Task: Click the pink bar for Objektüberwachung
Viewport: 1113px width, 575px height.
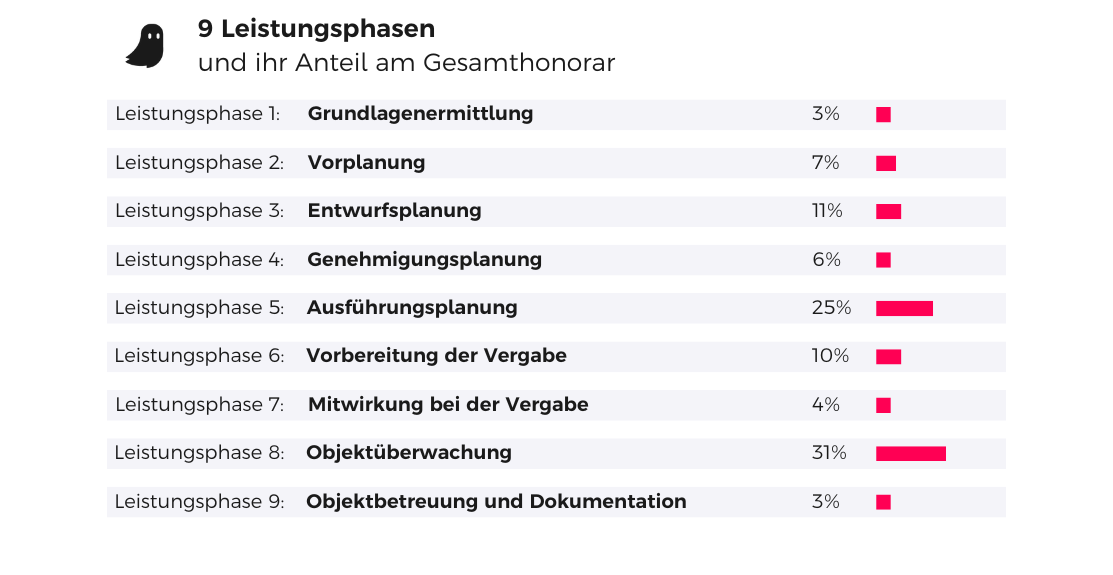Action: (910, 454)
